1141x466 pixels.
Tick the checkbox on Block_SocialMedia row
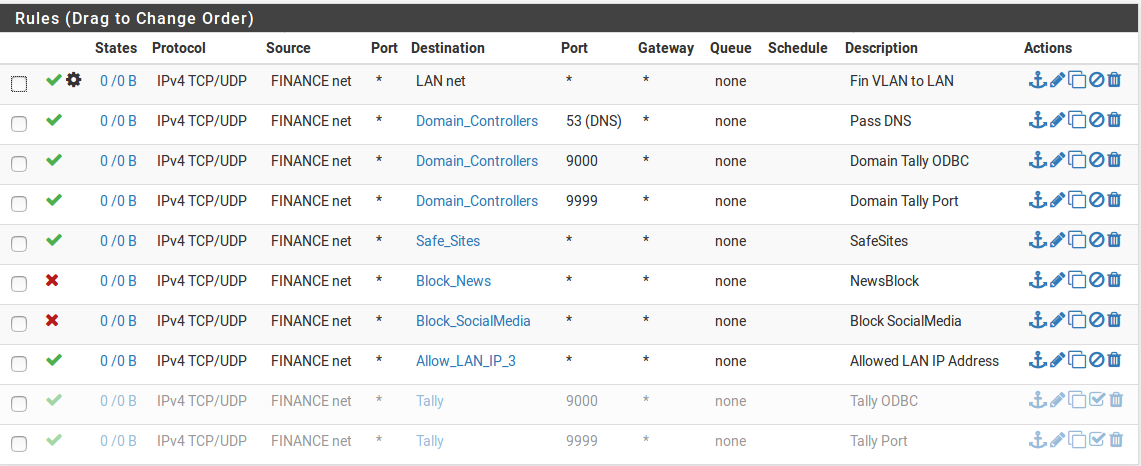tap(19, 324)
